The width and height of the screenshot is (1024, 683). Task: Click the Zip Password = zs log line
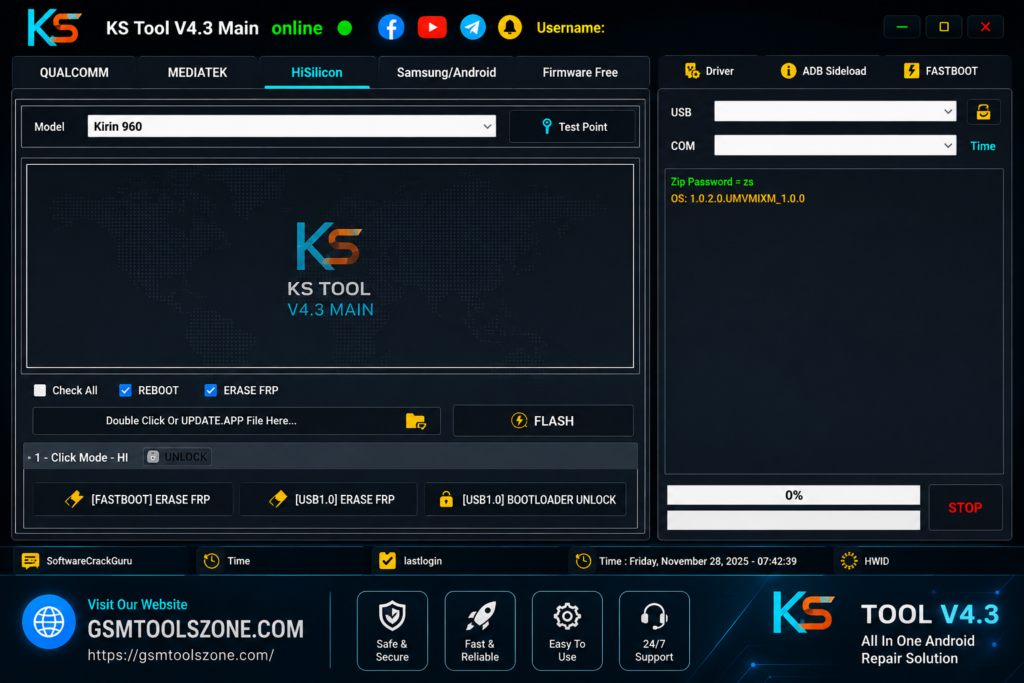click(x=712, y=182)
